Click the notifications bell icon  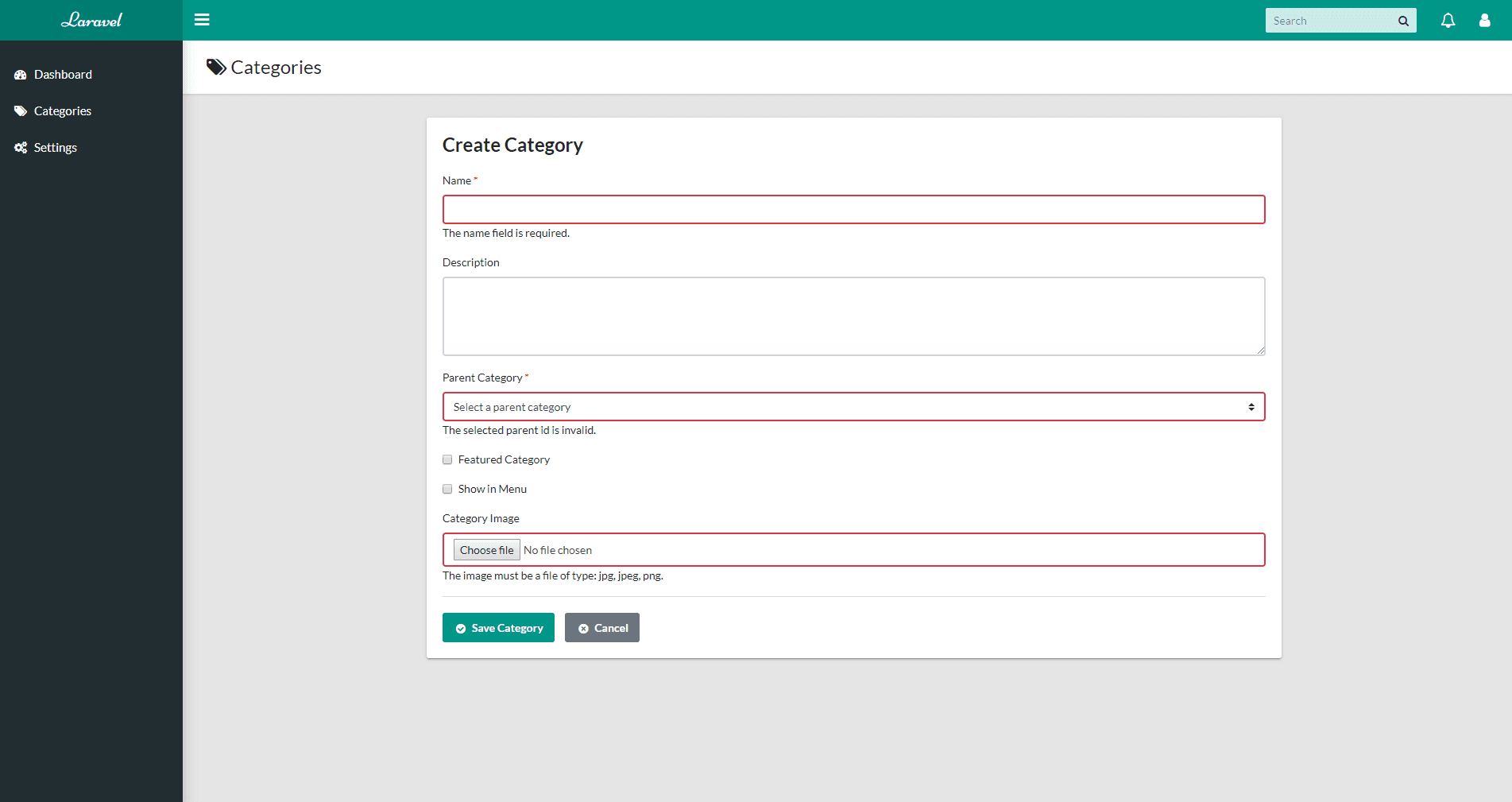coord(1448,20)
